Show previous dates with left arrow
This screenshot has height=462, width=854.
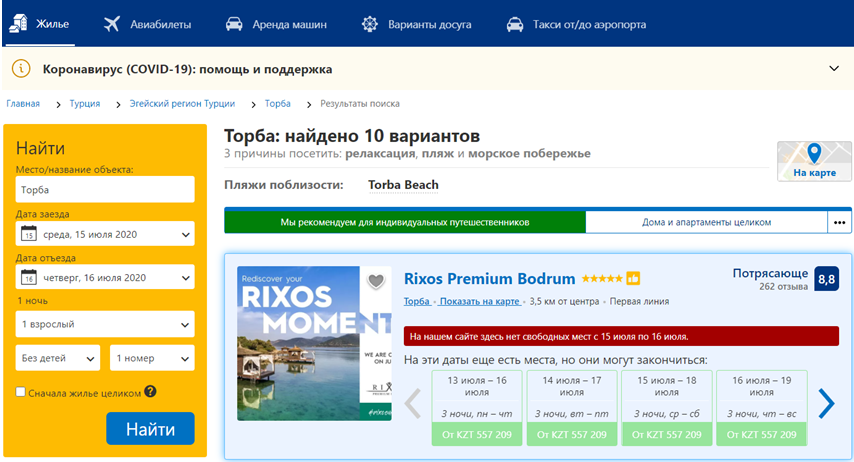click(x=413, y=404)
